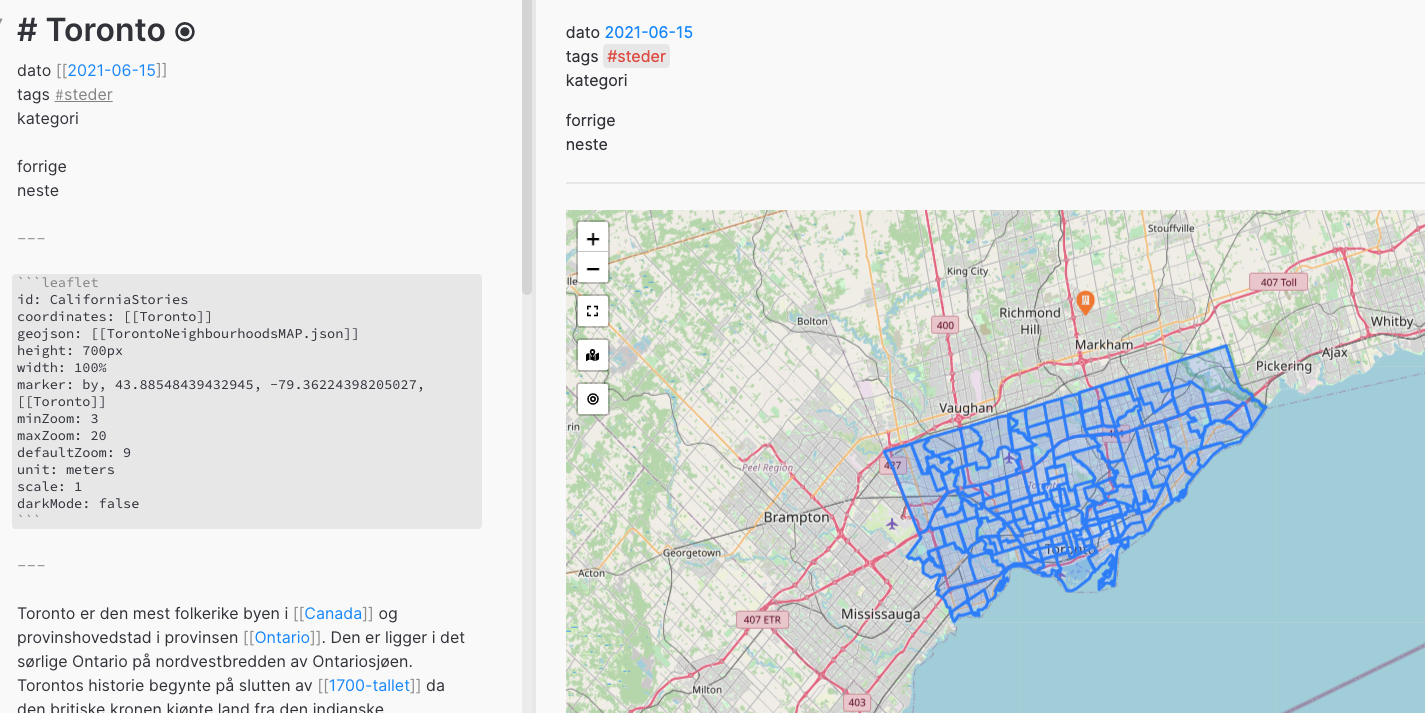Open the 1700-tallet wiki link
The height and width of the screenshot is (713, 1425).
point(369,685)
